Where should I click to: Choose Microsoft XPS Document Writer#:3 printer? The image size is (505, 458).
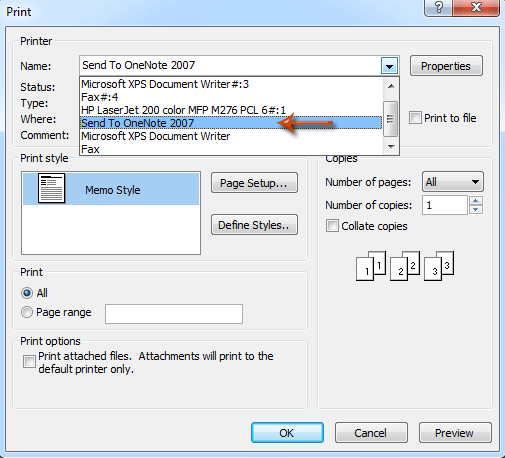[x=165, y=84]
